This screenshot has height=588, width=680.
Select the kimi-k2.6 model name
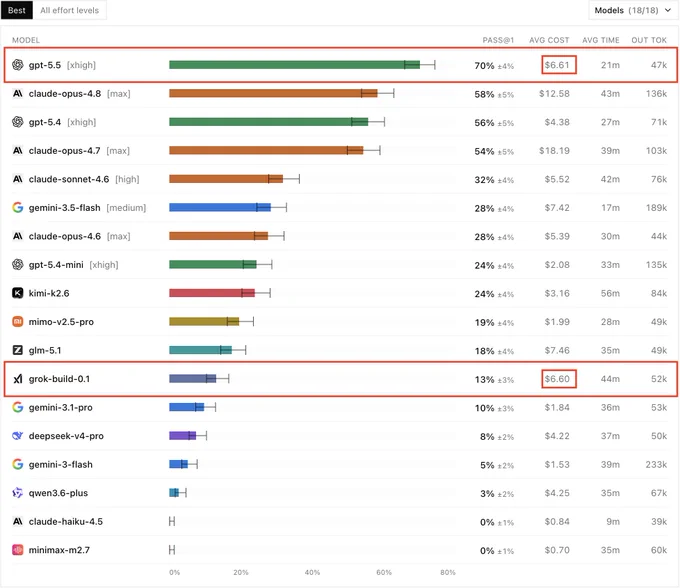49,294
